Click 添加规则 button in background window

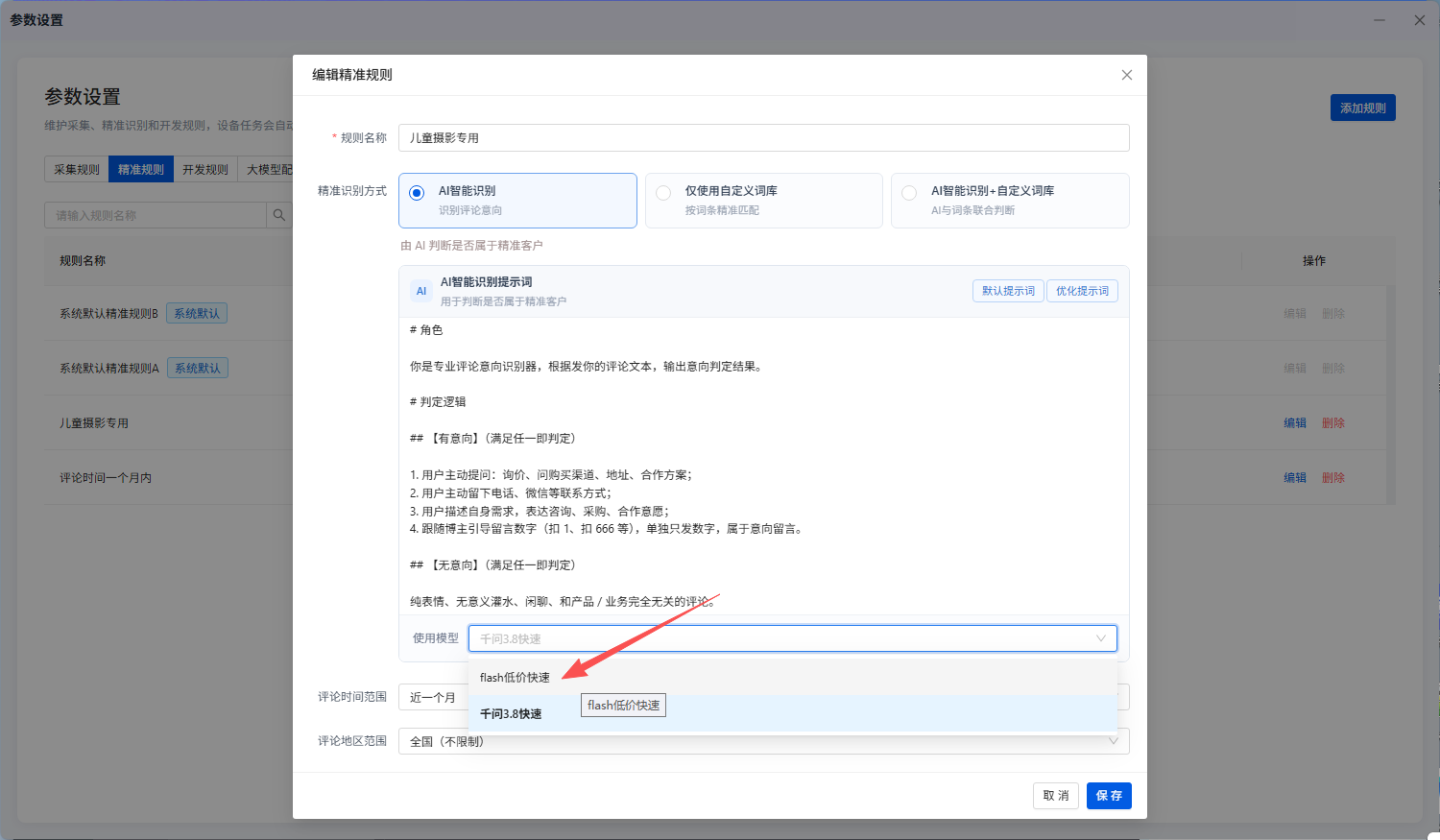[1363, 108]
